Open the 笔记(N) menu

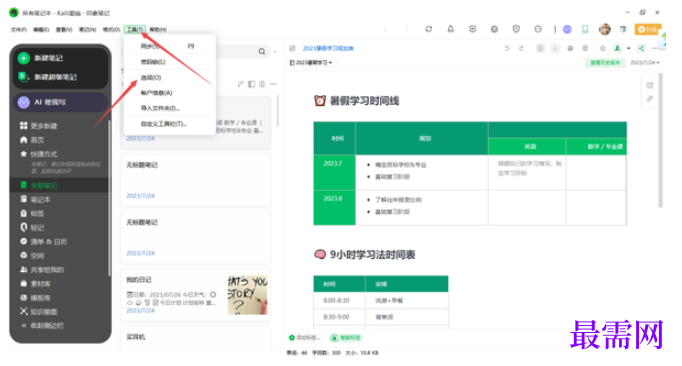tap(87, 30)
